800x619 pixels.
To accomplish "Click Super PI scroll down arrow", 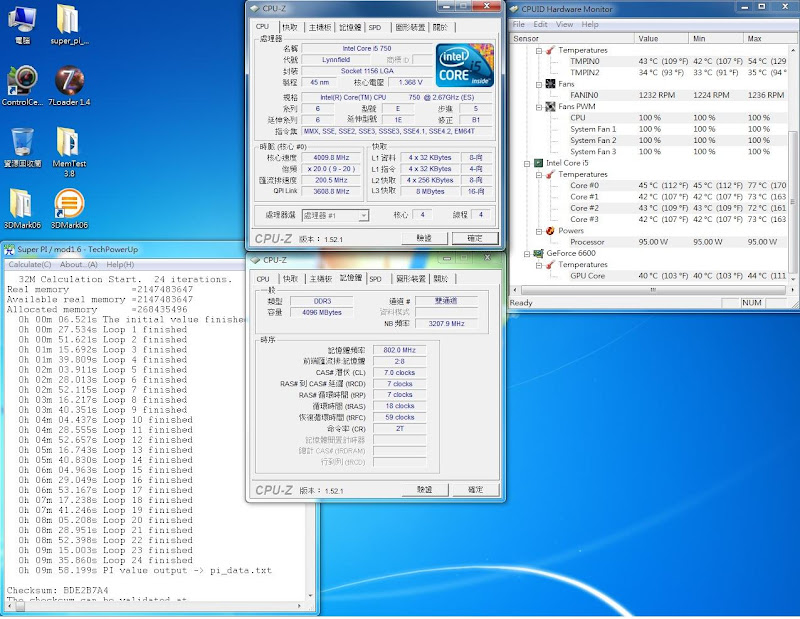I will click(x=310, y=596).
